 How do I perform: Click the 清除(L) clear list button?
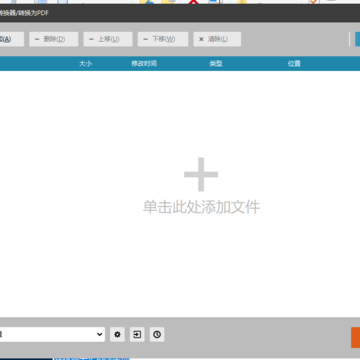pyautogui.click(x=217, y=39)
